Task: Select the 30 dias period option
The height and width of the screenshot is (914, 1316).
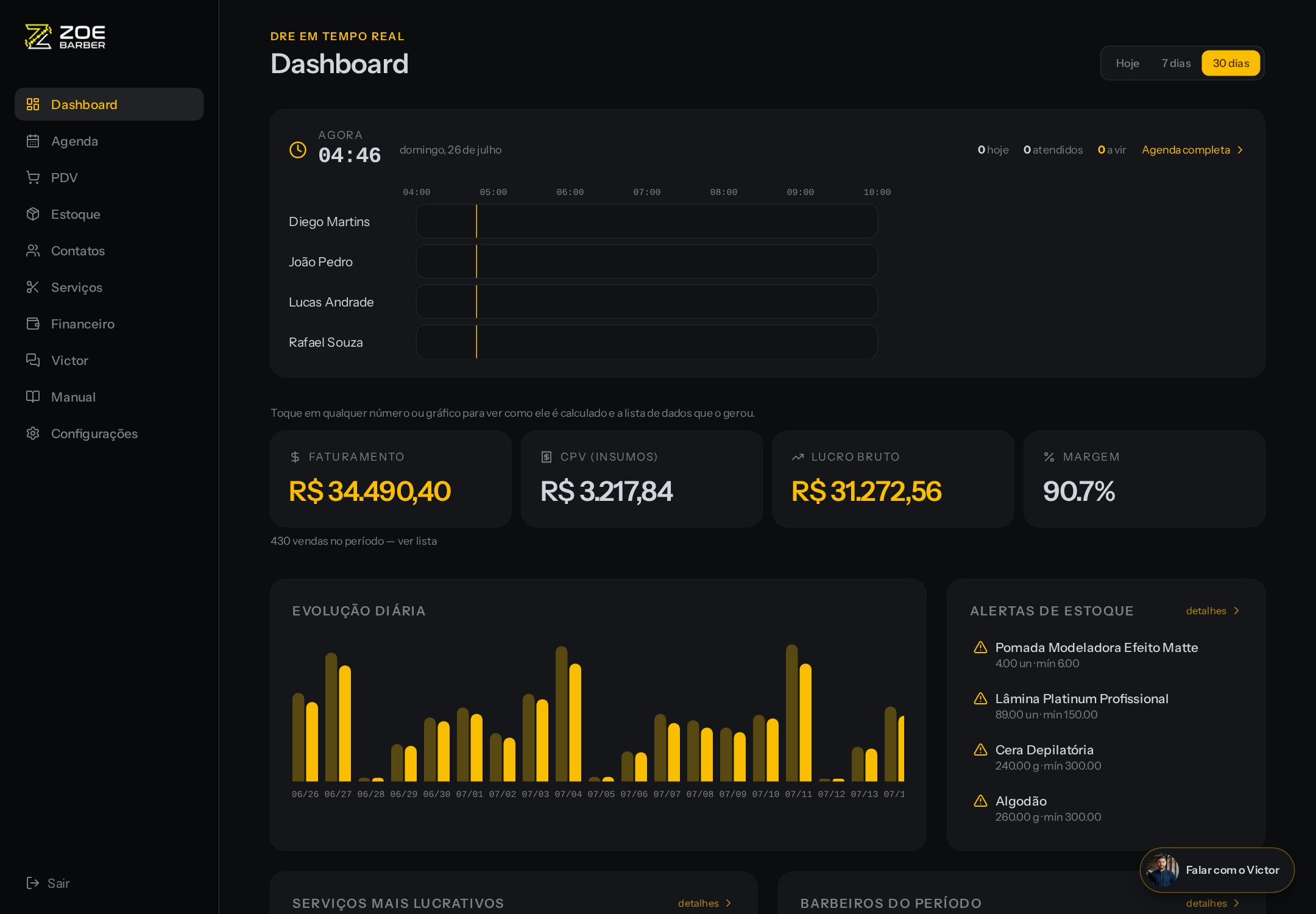Action: pyautogui.click(x=1231, y=63)
